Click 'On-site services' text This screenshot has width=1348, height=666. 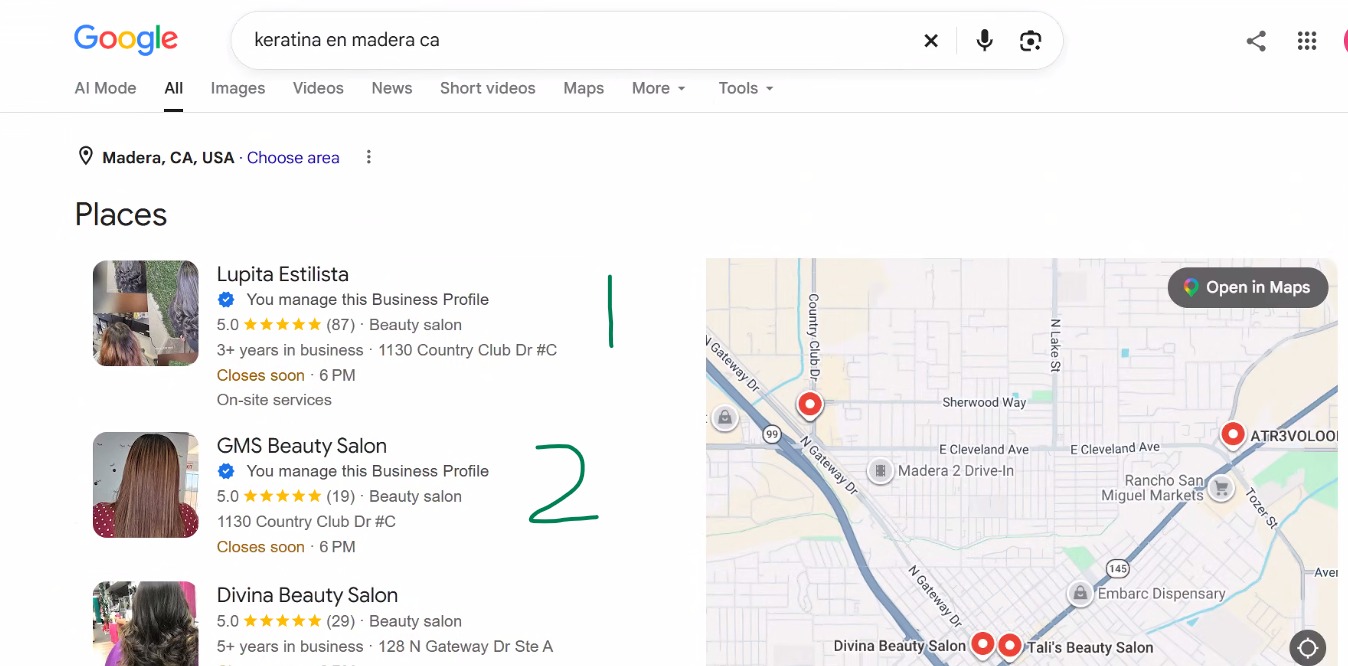274,400
